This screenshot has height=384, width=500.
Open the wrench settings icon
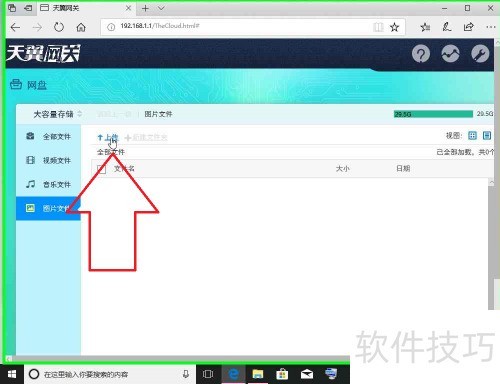480,54
